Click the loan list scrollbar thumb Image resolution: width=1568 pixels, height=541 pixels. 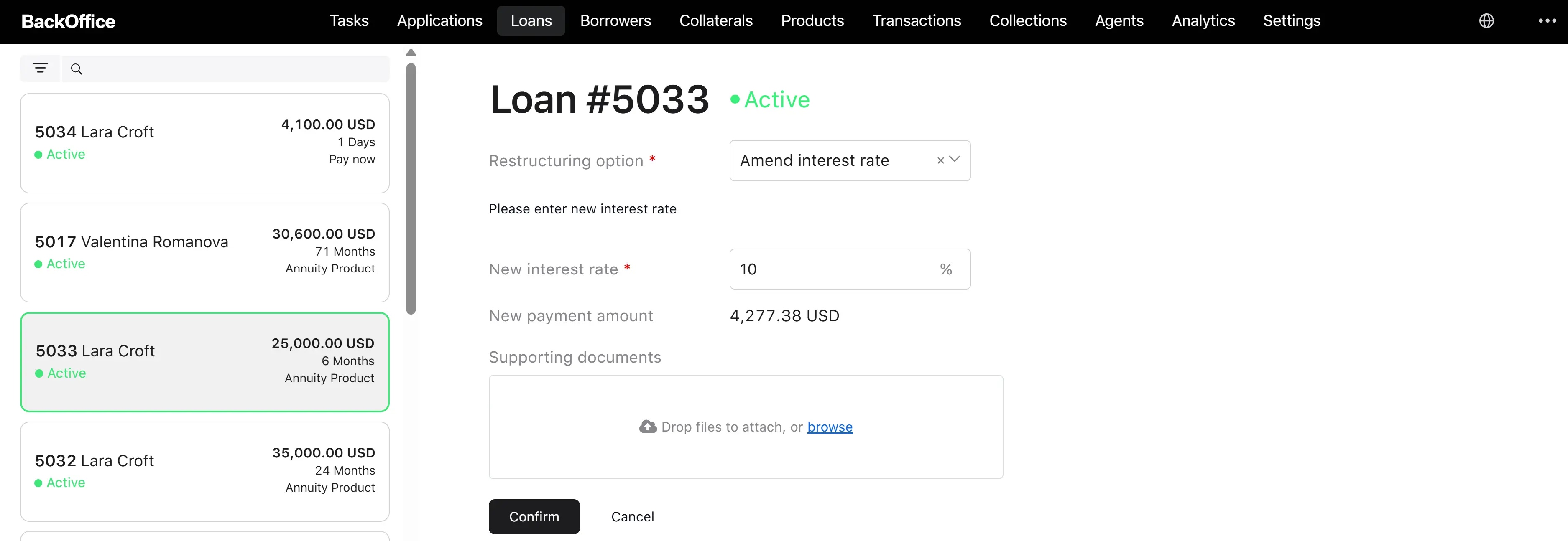411,188
